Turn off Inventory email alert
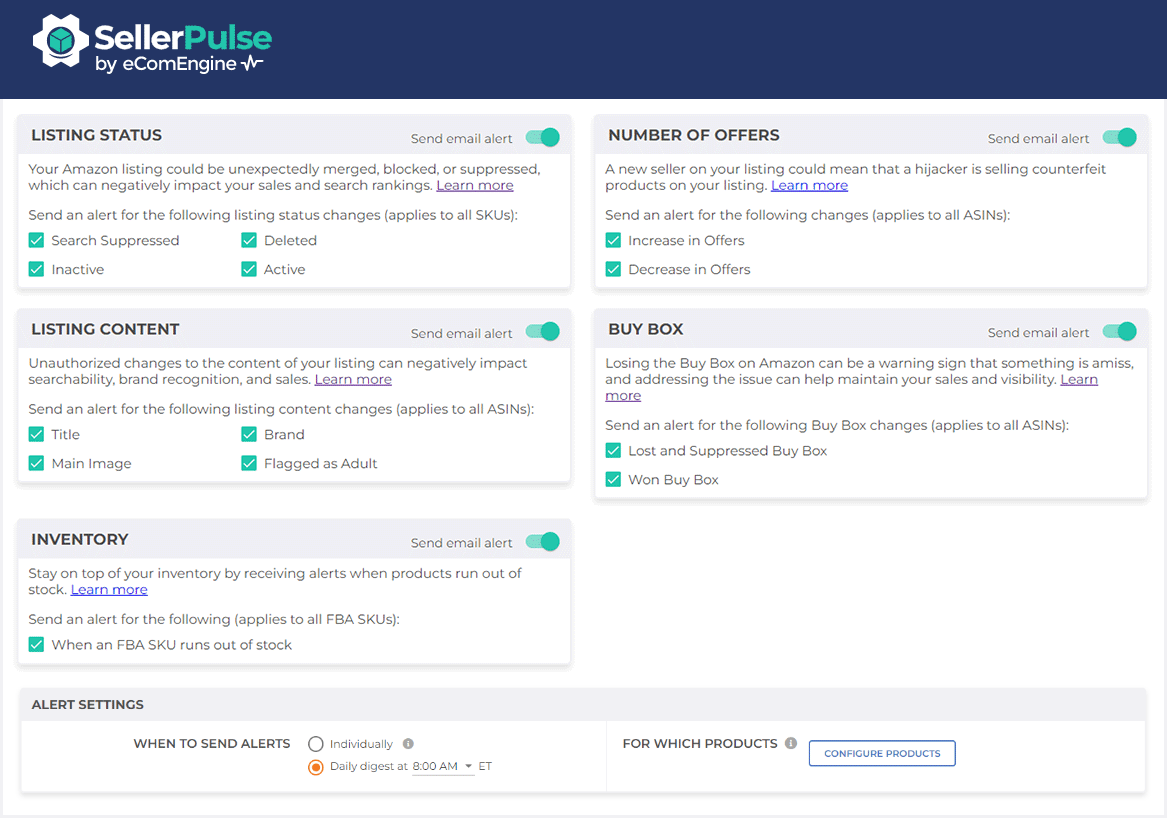1167x818 pixels. click(x=542, y=541)
